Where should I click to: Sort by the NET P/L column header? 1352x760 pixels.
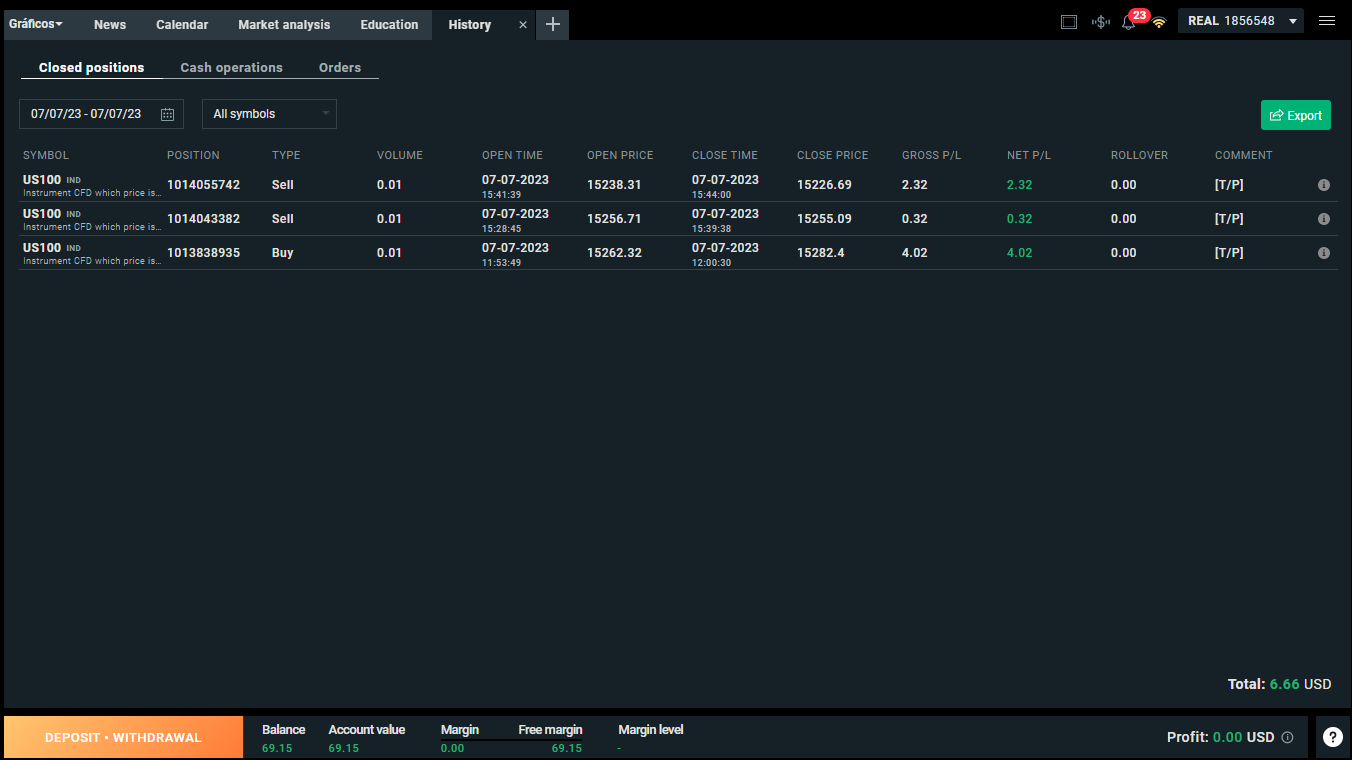pos(1029,155)
